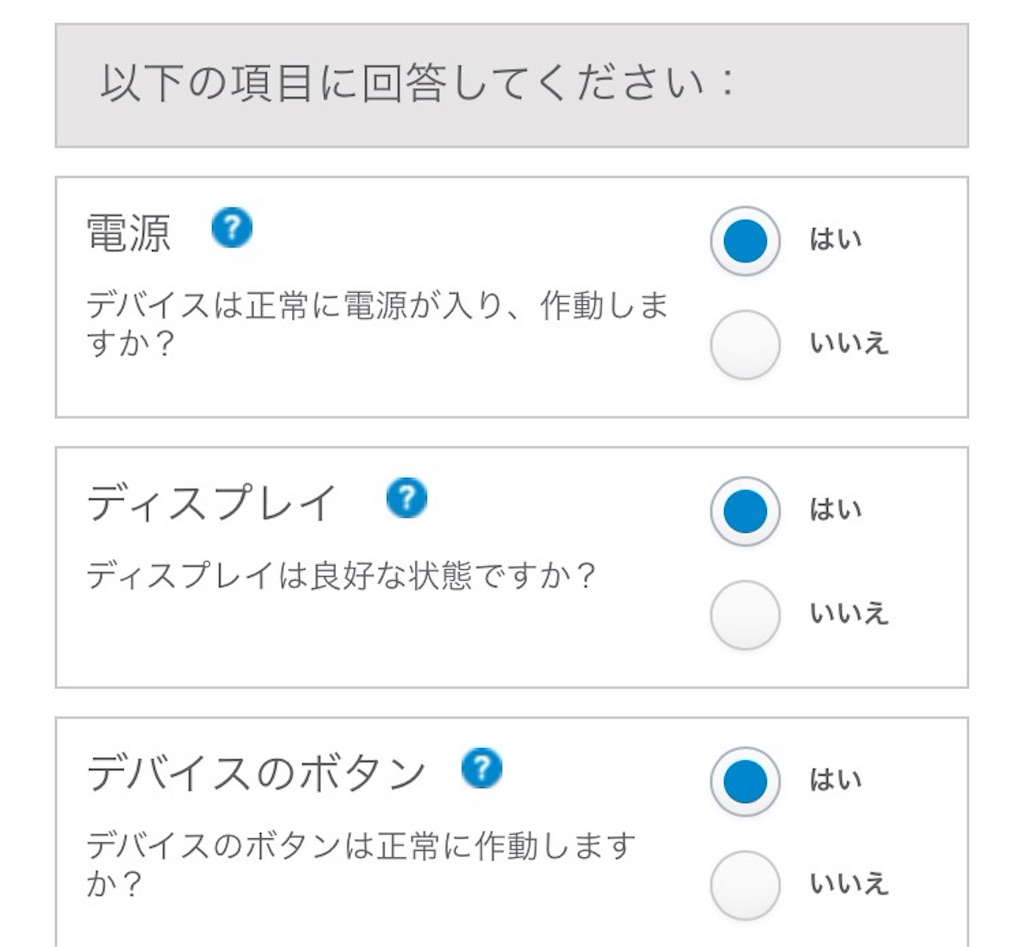Open help icon beside デバイスのボタン
Viewport: 1024px width, 947px height.
[481, 768]
